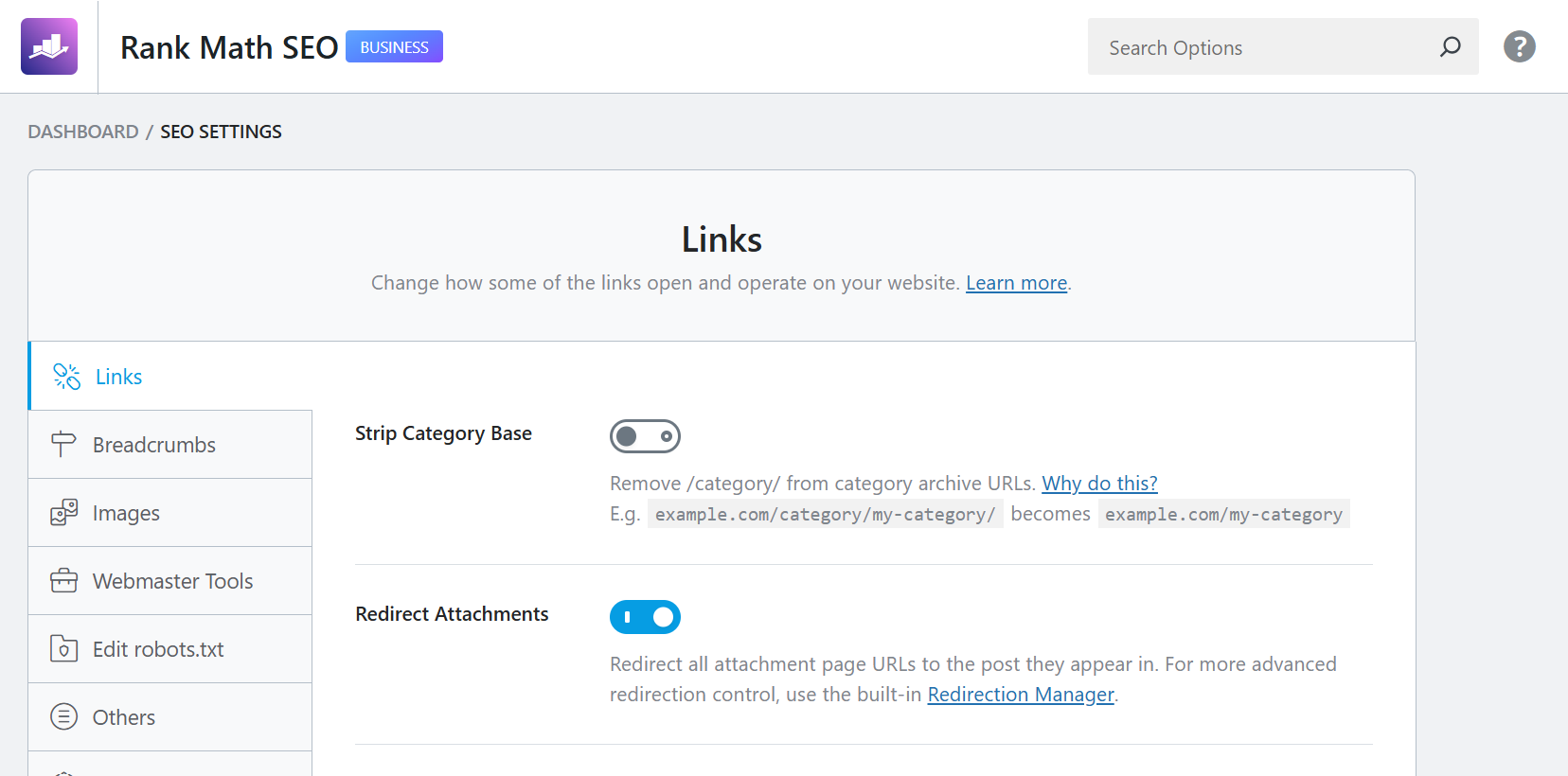The image size is (1568, 776).
Task: Open the help question mark icon
Action: click(1520, 46)
